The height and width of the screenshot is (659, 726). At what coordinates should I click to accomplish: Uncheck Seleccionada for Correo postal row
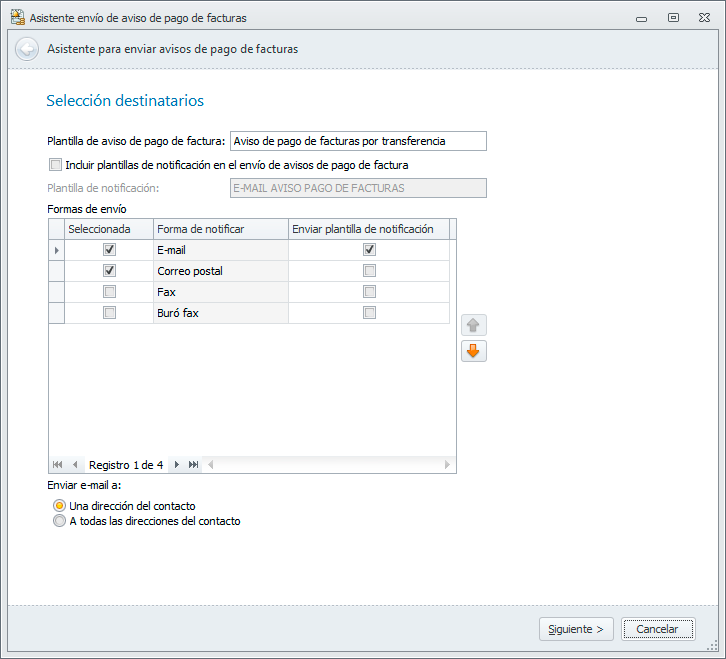tap(109, 271)
